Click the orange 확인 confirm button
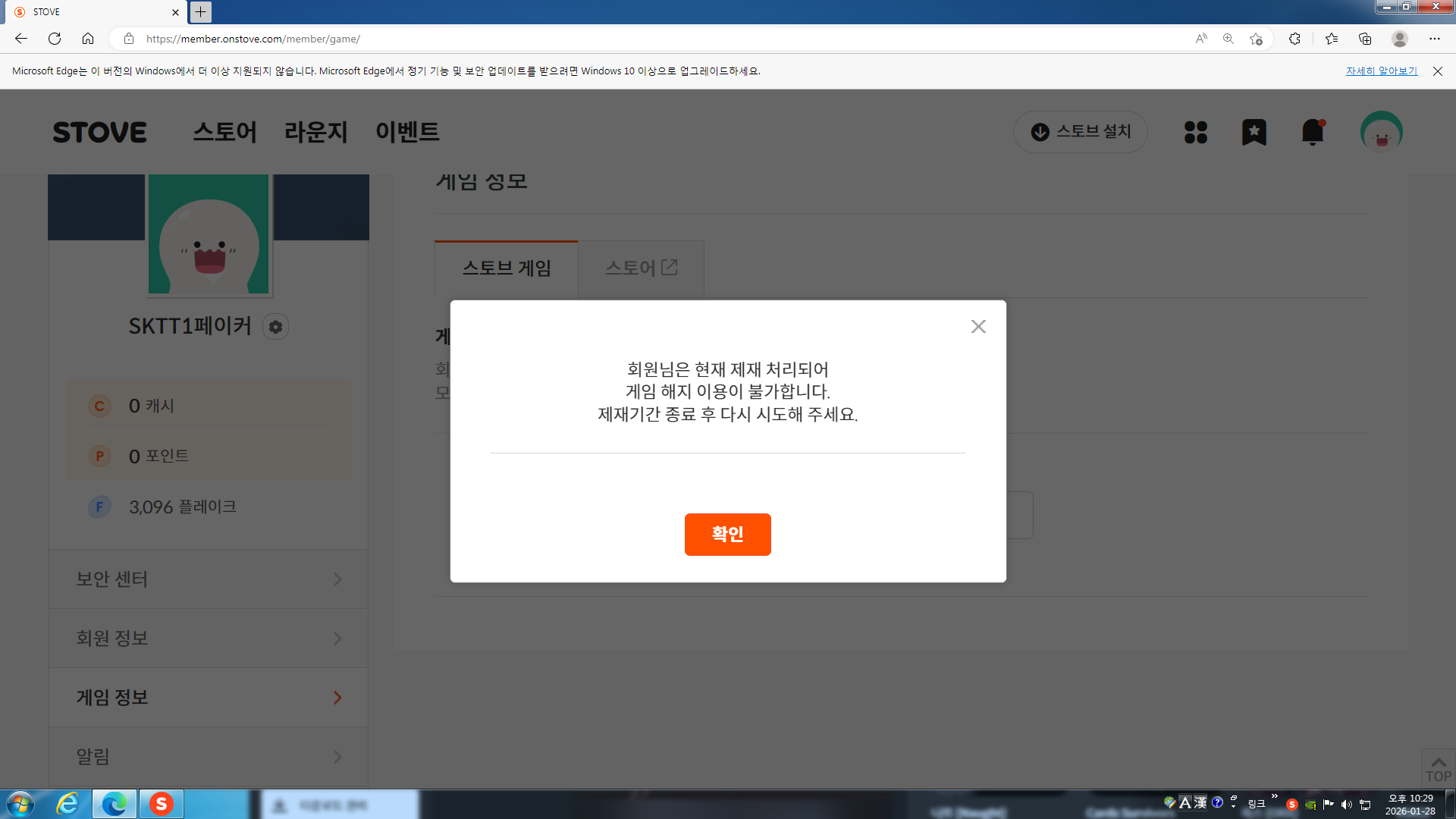The height and width of the screenshot is (819, 1456). coord(727,534)
